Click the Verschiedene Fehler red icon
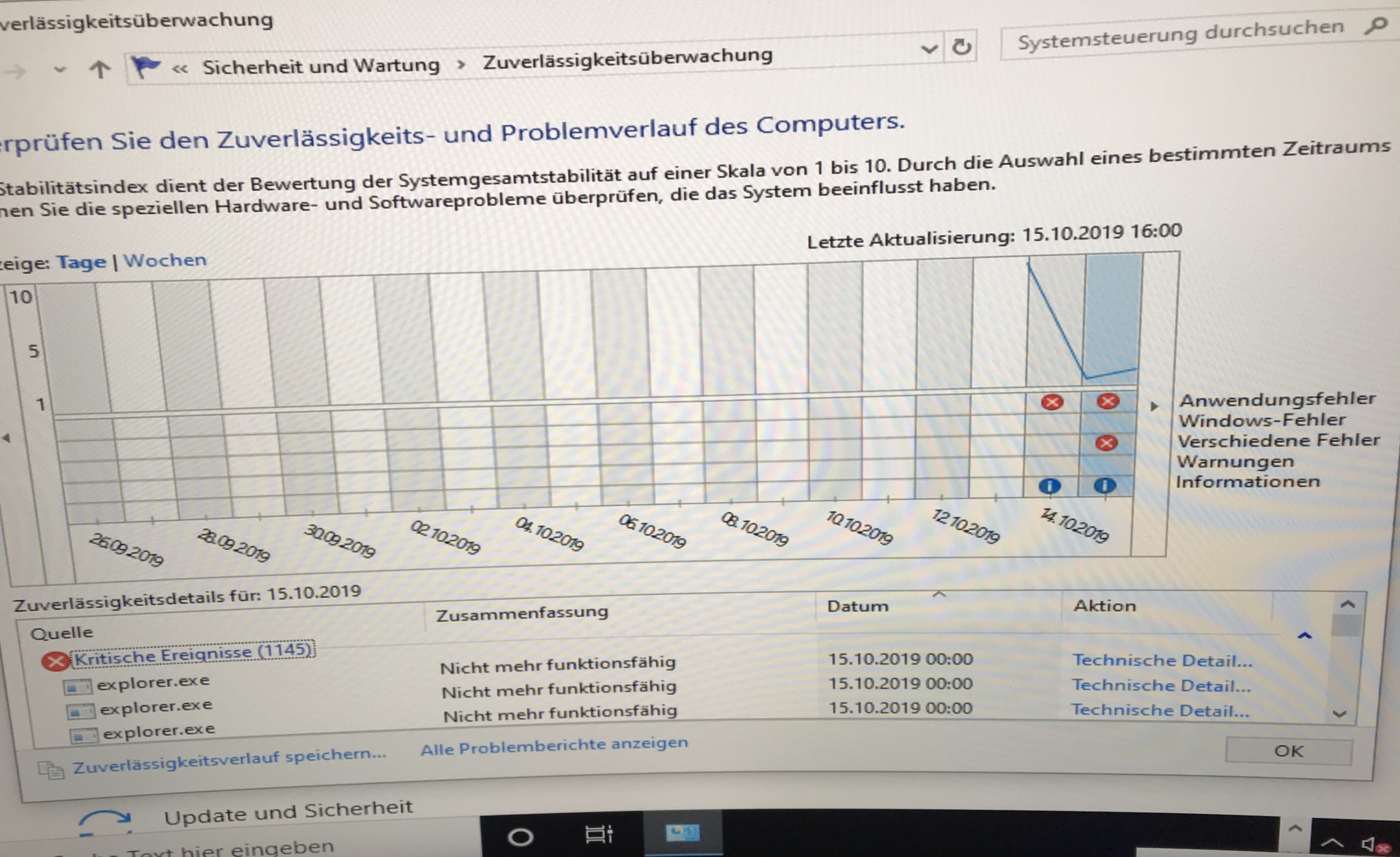 (x=1106, y=443)
